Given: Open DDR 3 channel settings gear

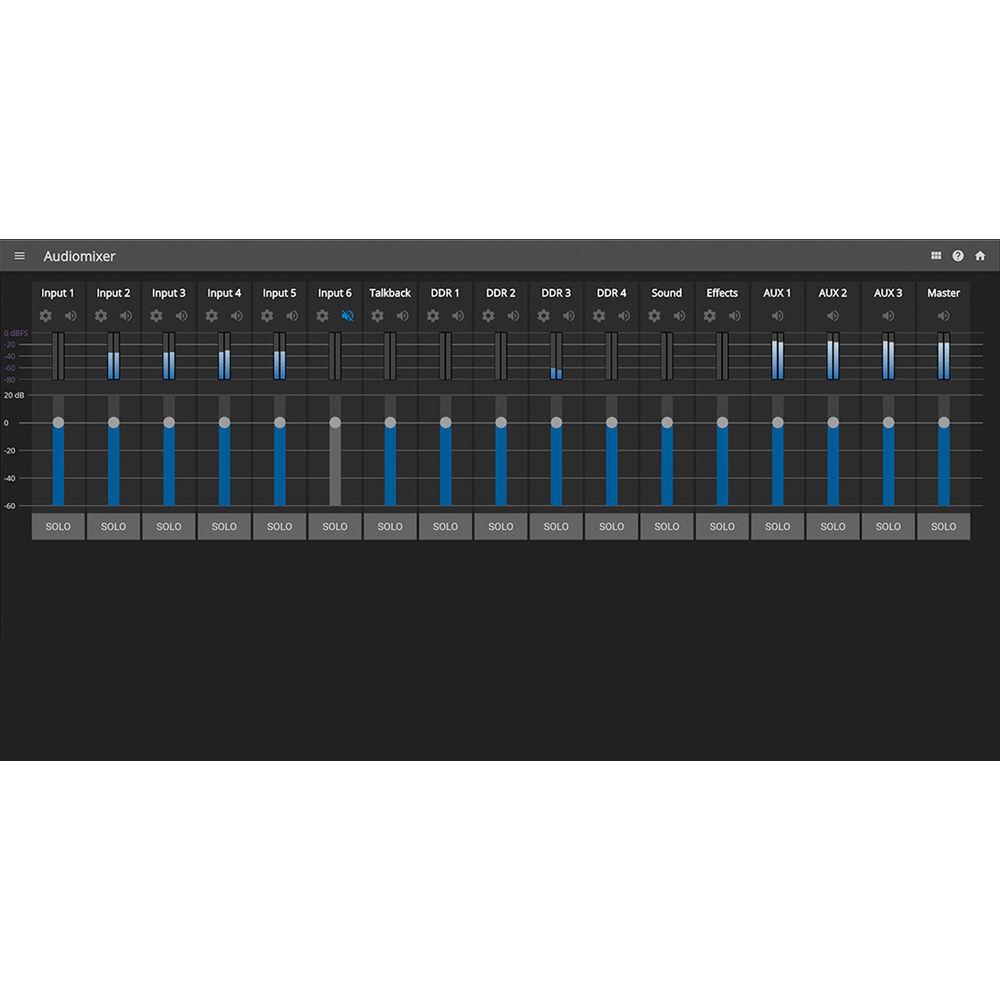Looking at the screenshot, I should (x=543, y=315).
